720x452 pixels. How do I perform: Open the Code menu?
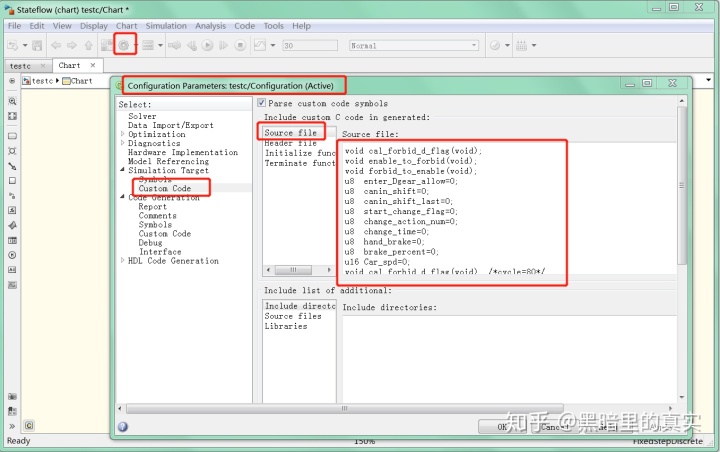[x=244, y=26]
